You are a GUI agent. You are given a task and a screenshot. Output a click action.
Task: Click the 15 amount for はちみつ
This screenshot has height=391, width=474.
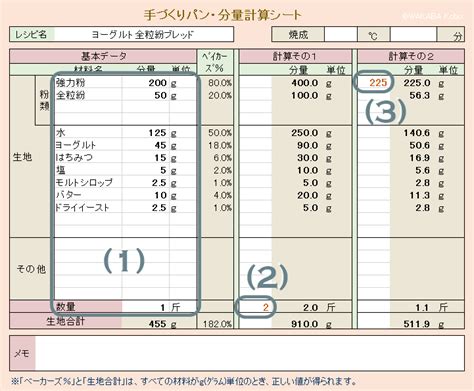pyautogui.click(x=146, y=158)
